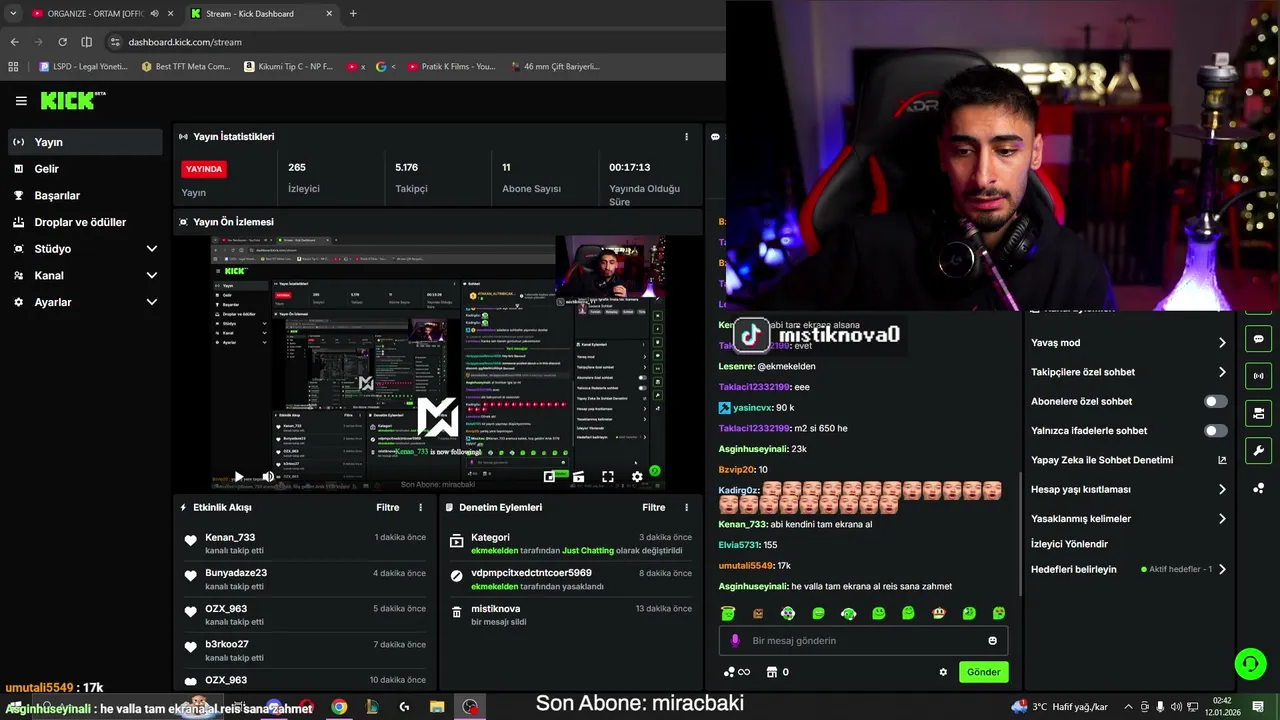Reload the browser page
The image size is (1280, 720).
click(62, 42)
